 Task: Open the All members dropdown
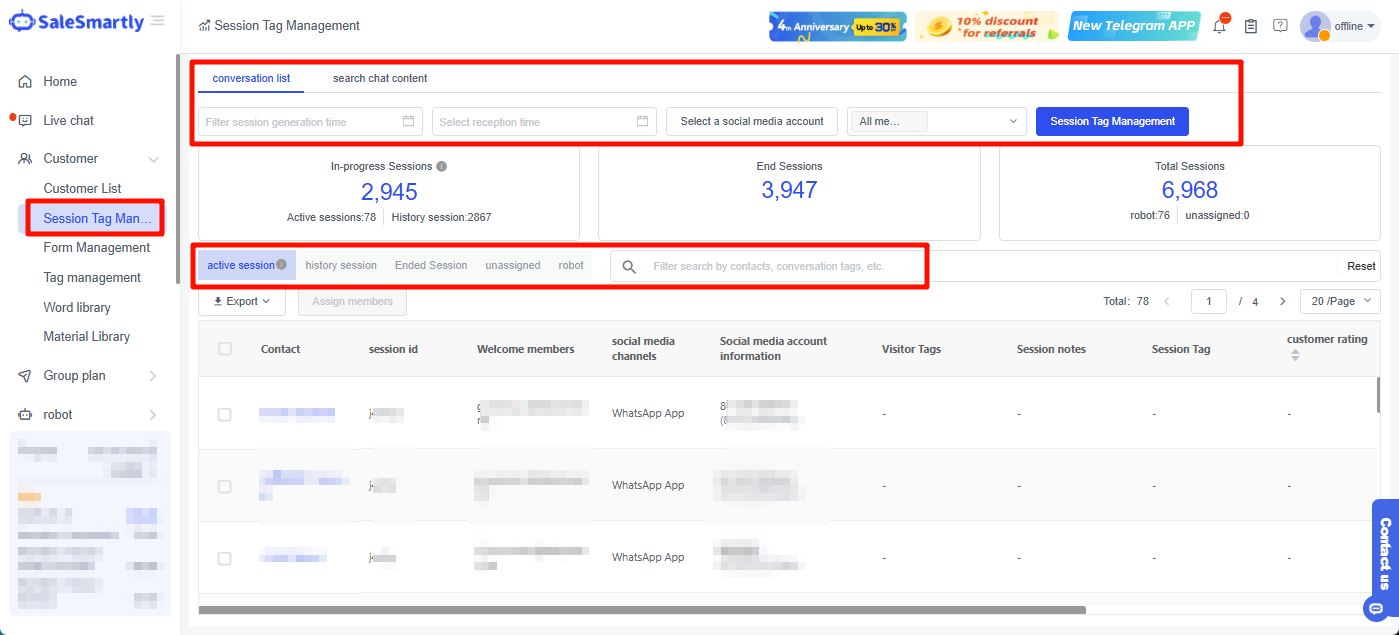(936, 121)
